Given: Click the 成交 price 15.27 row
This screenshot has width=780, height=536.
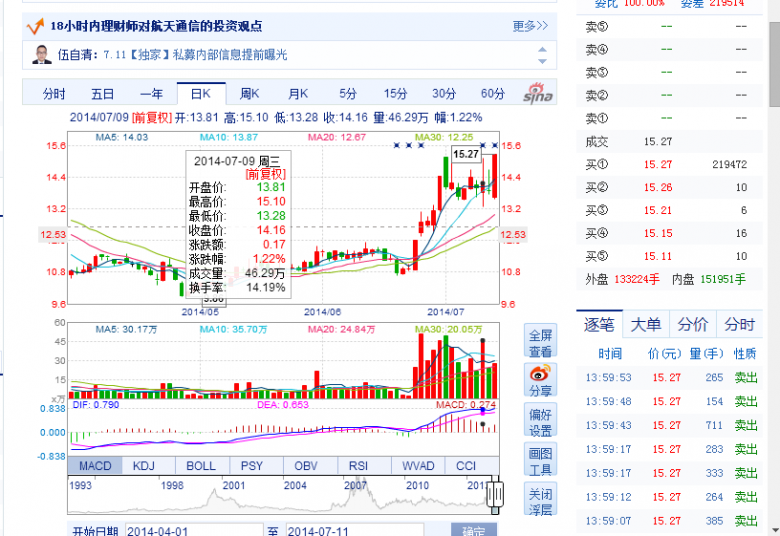Looking at the screenshot, I should (670, 141).
